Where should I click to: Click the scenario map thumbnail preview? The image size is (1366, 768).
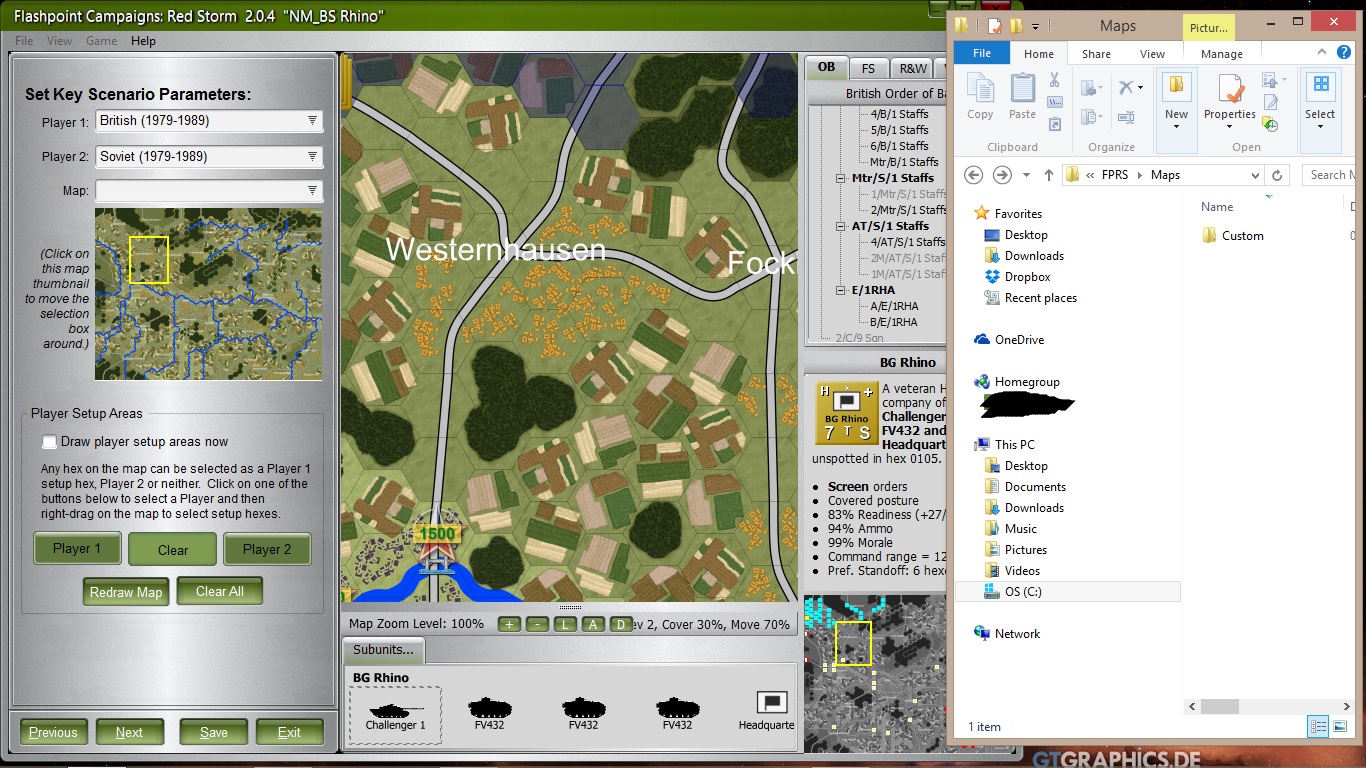(208, 294)
